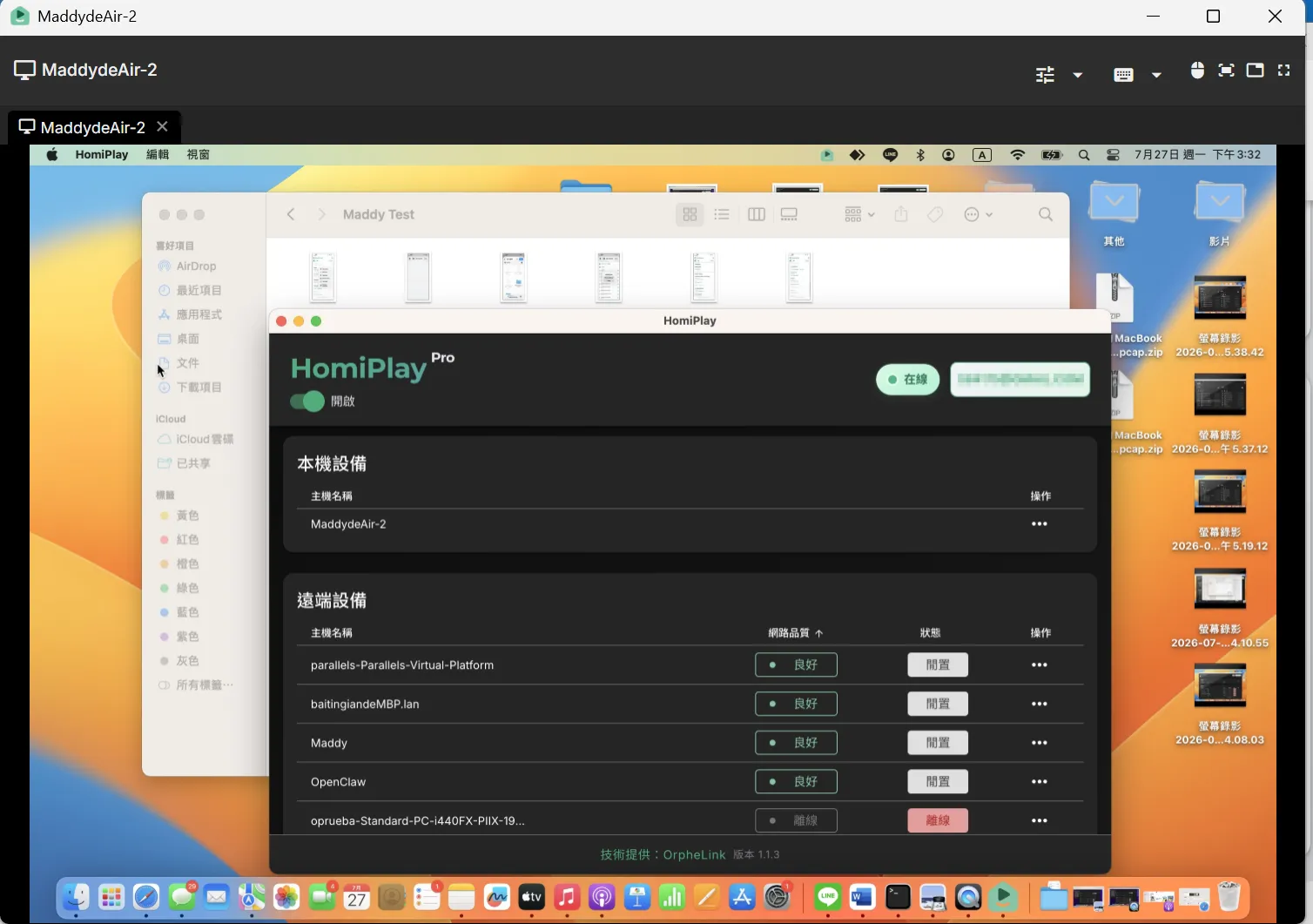Open Safari from the Dock

146,897
